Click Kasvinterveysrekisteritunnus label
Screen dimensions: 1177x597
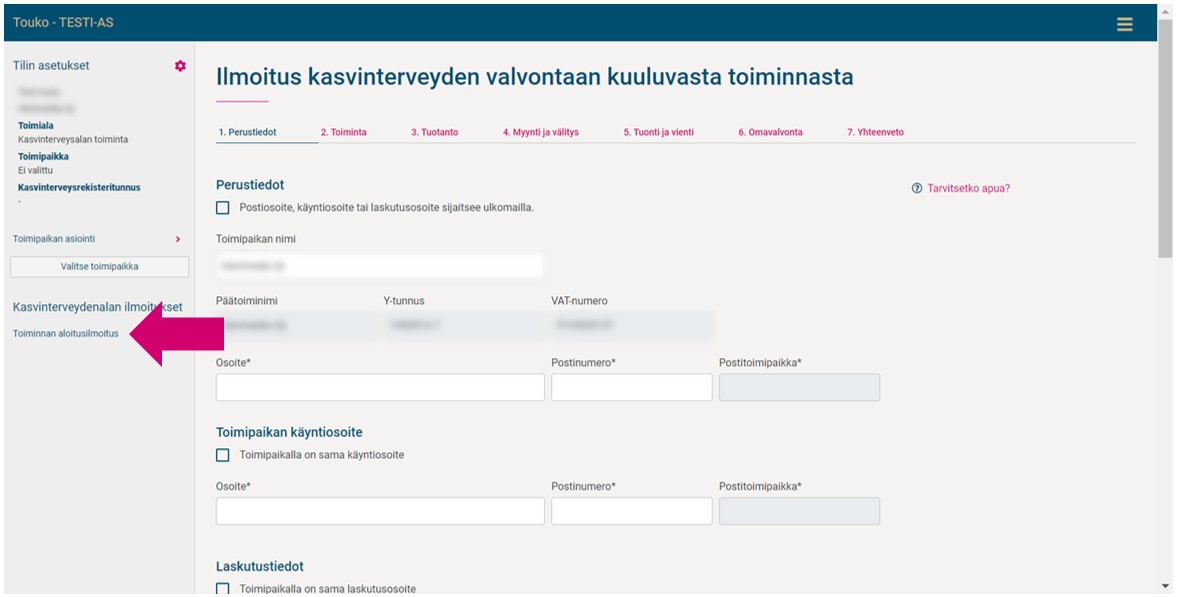[79, 188]
